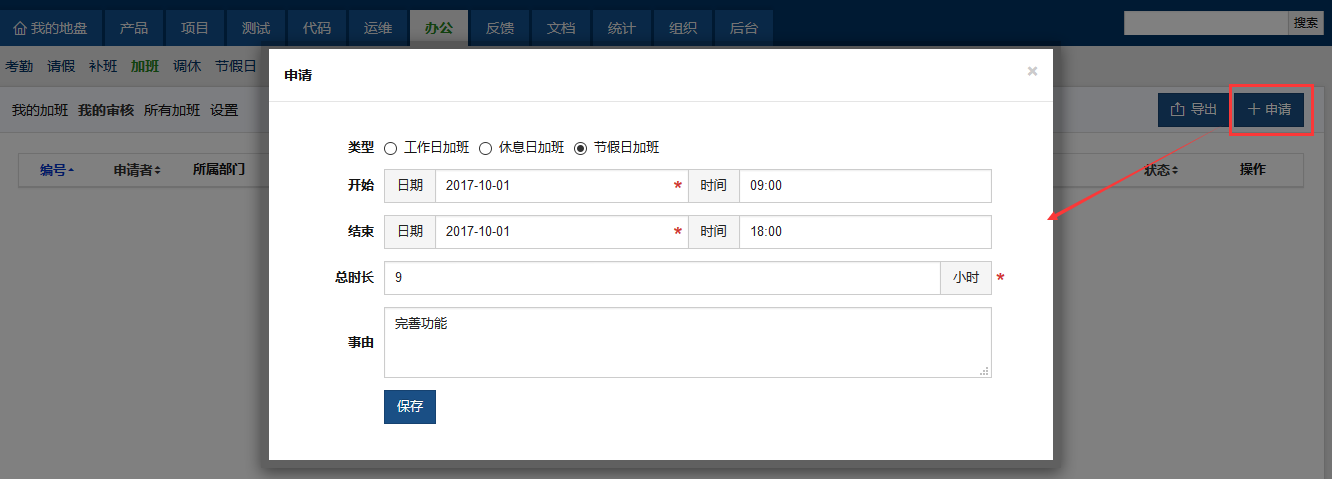The image size is (1332, 479).
Task: Open the 请假 submenu
Action: [x=61, y=67]
